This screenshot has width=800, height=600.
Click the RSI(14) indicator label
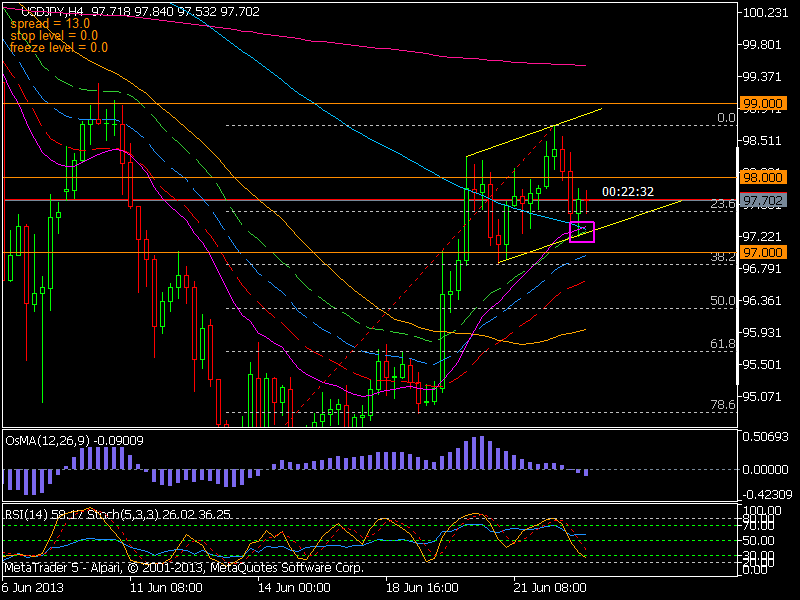coord(25,512)
